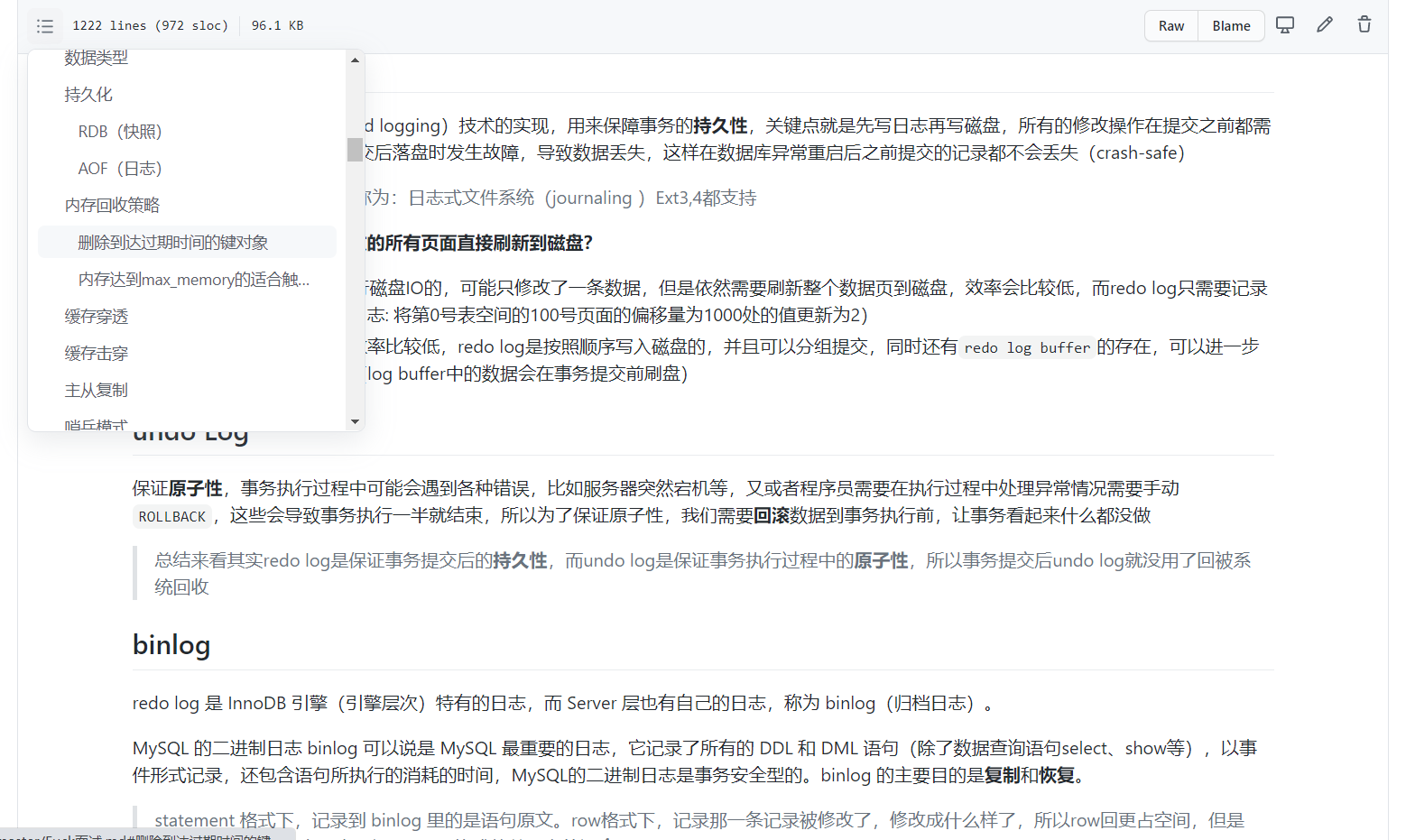Choose 删除到达过期时间的键对象 outline item
Screen dimensions: 1406x840
pyautogui.click(x=187, y=243)
